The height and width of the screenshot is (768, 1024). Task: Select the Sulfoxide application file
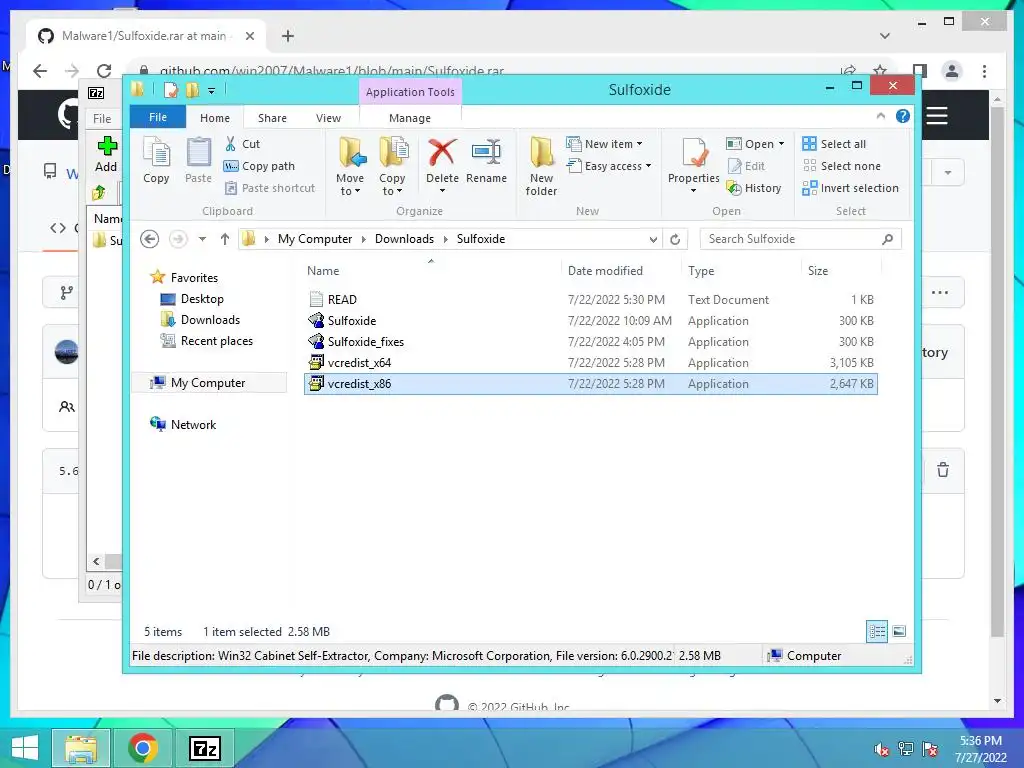click(590, 321)
